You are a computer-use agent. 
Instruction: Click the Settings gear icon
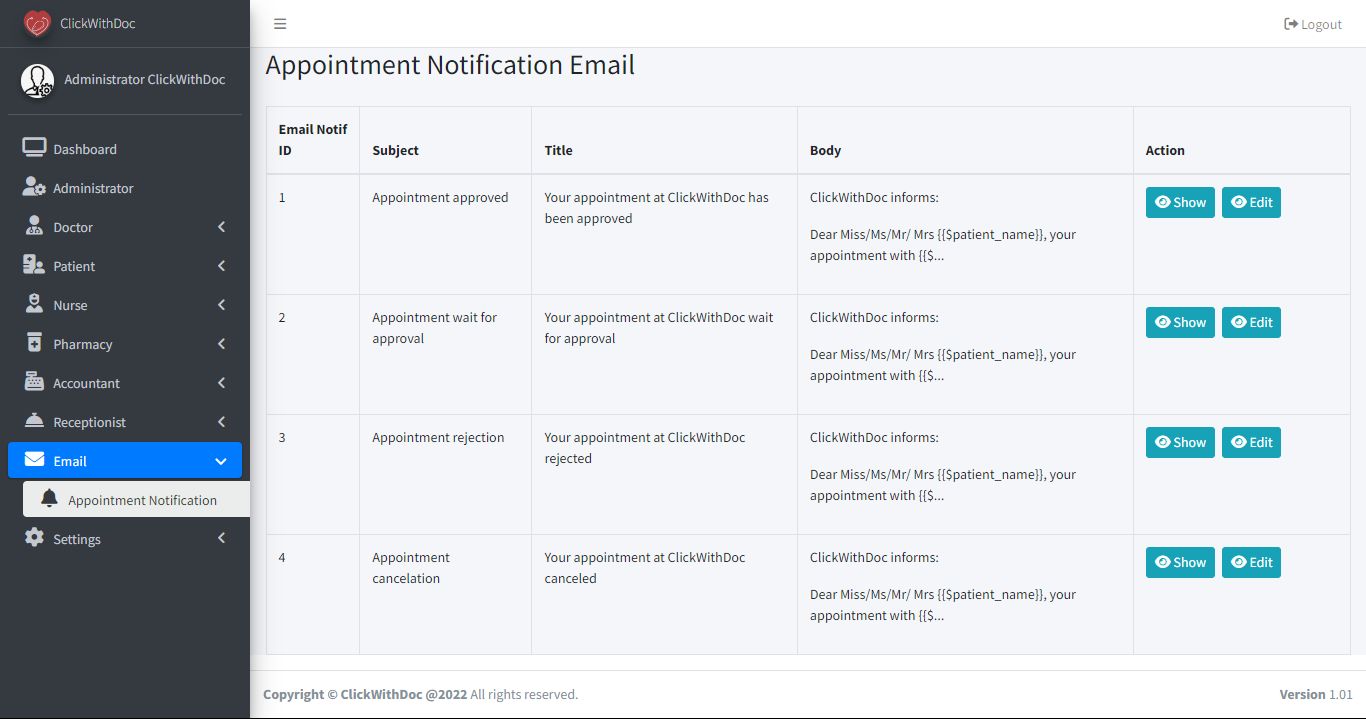34,538
